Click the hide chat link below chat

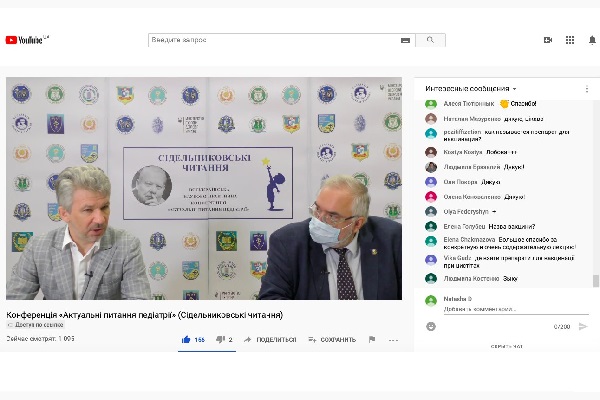tap(507, 346)
